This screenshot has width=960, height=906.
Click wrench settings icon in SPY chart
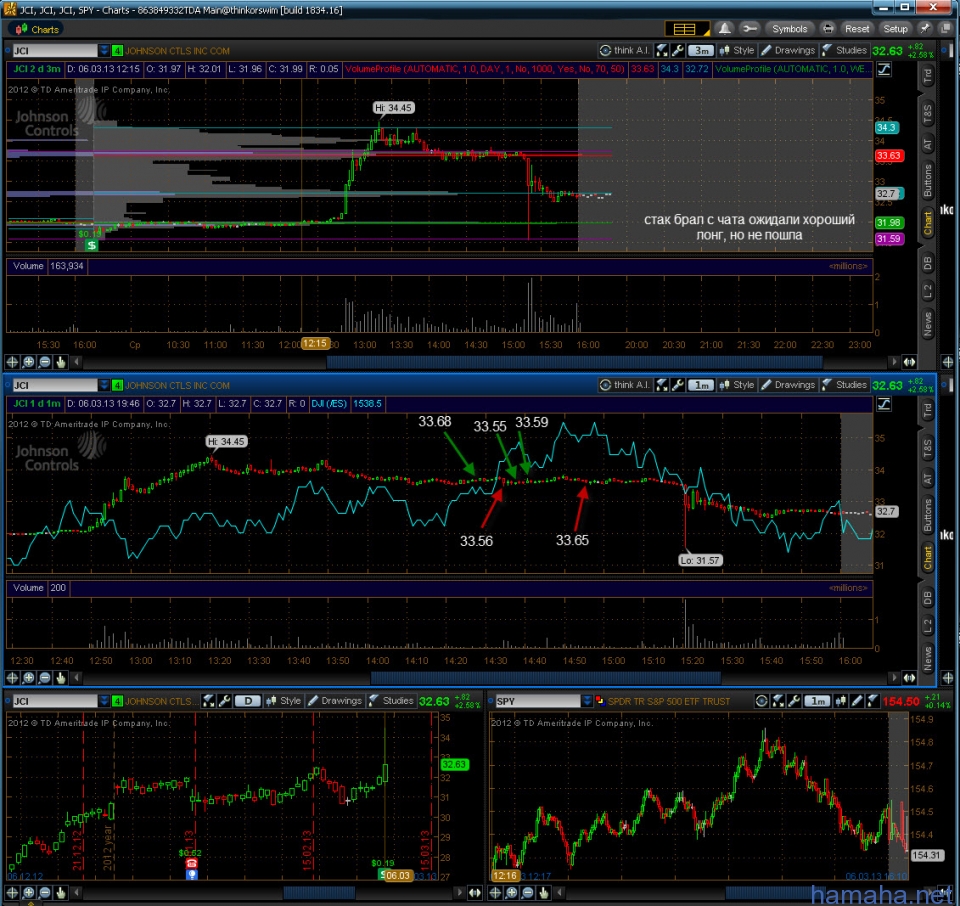point(794,701)
